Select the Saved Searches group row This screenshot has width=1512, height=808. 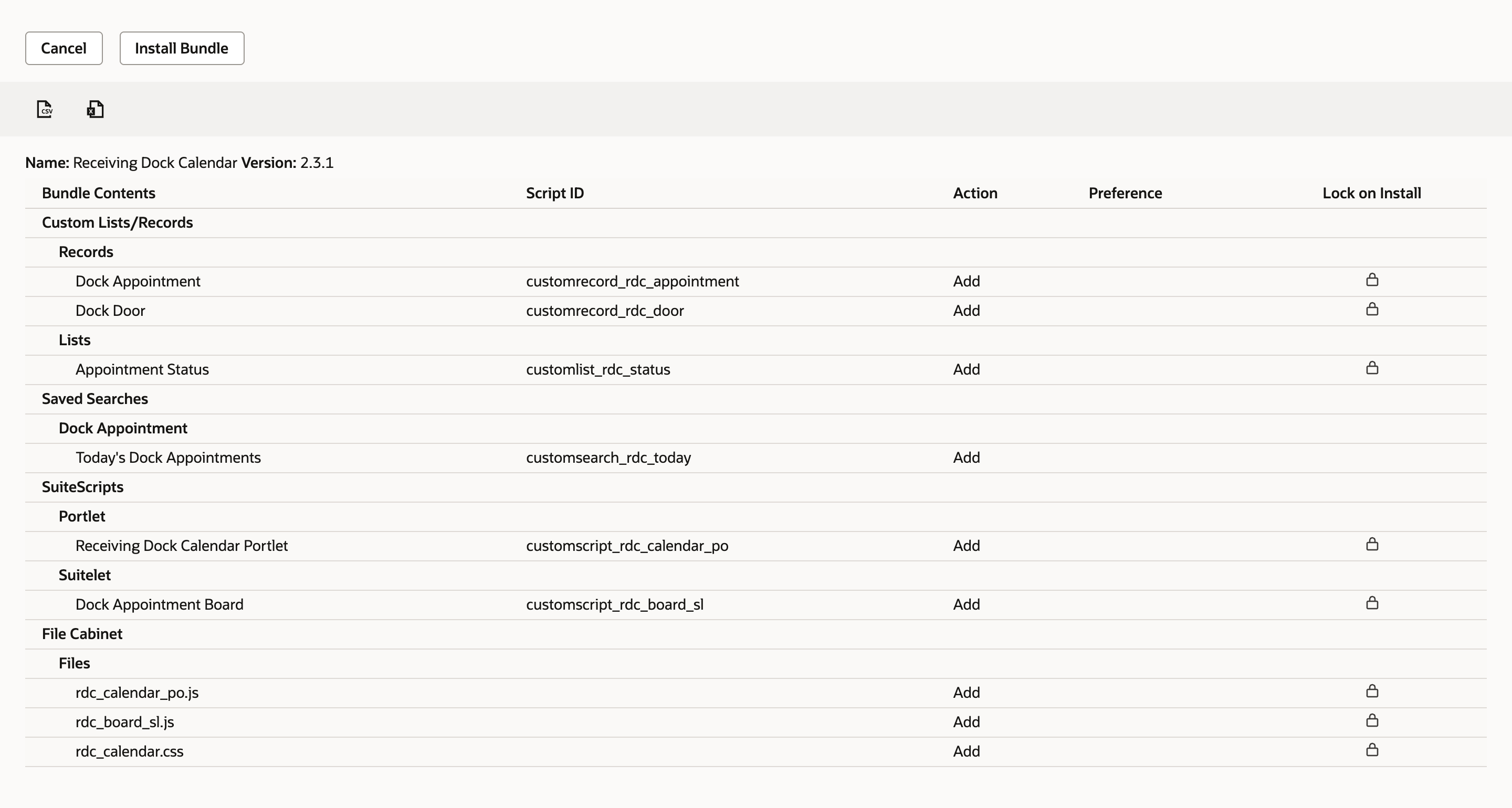tap(756, 399)
